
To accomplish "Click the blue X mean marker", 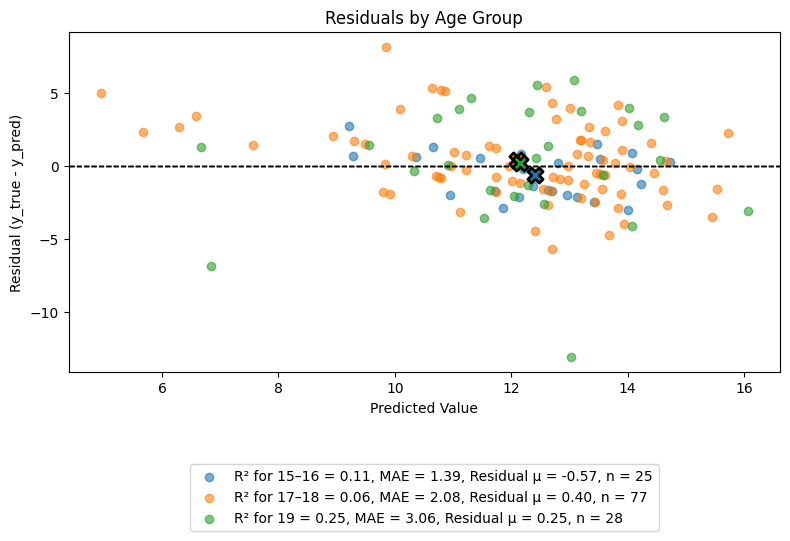I will pos(535,175).
